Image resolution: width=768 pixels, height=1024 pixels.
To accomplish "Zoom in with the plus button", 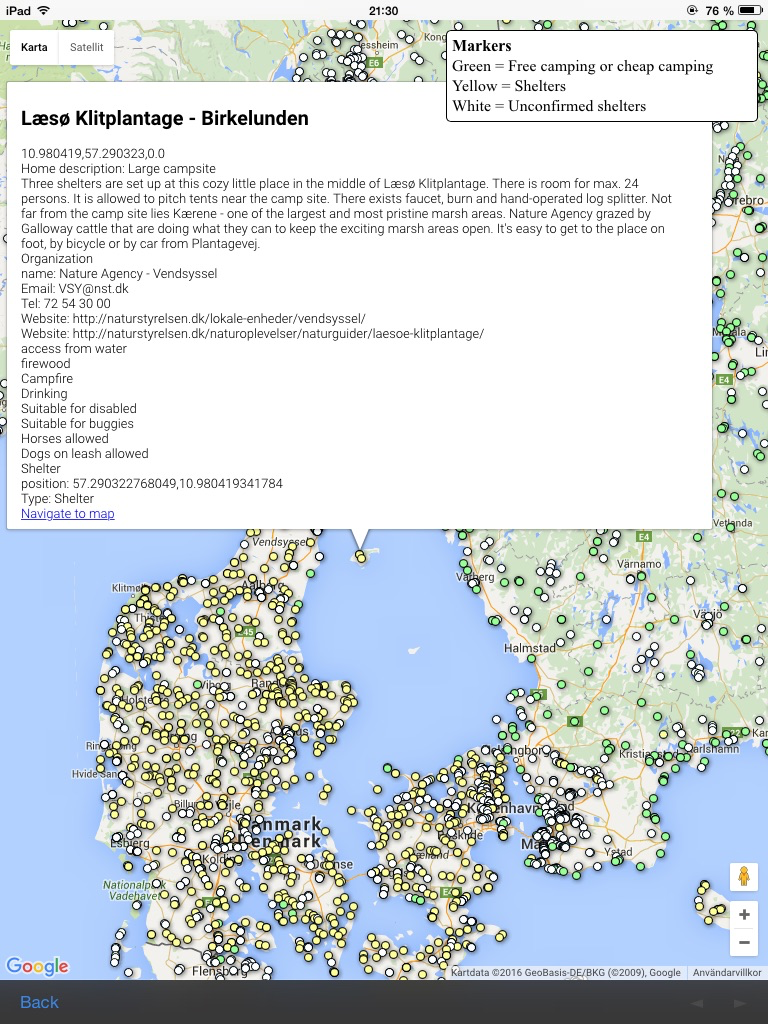I will pyautogui.click(x=744, y=914).
